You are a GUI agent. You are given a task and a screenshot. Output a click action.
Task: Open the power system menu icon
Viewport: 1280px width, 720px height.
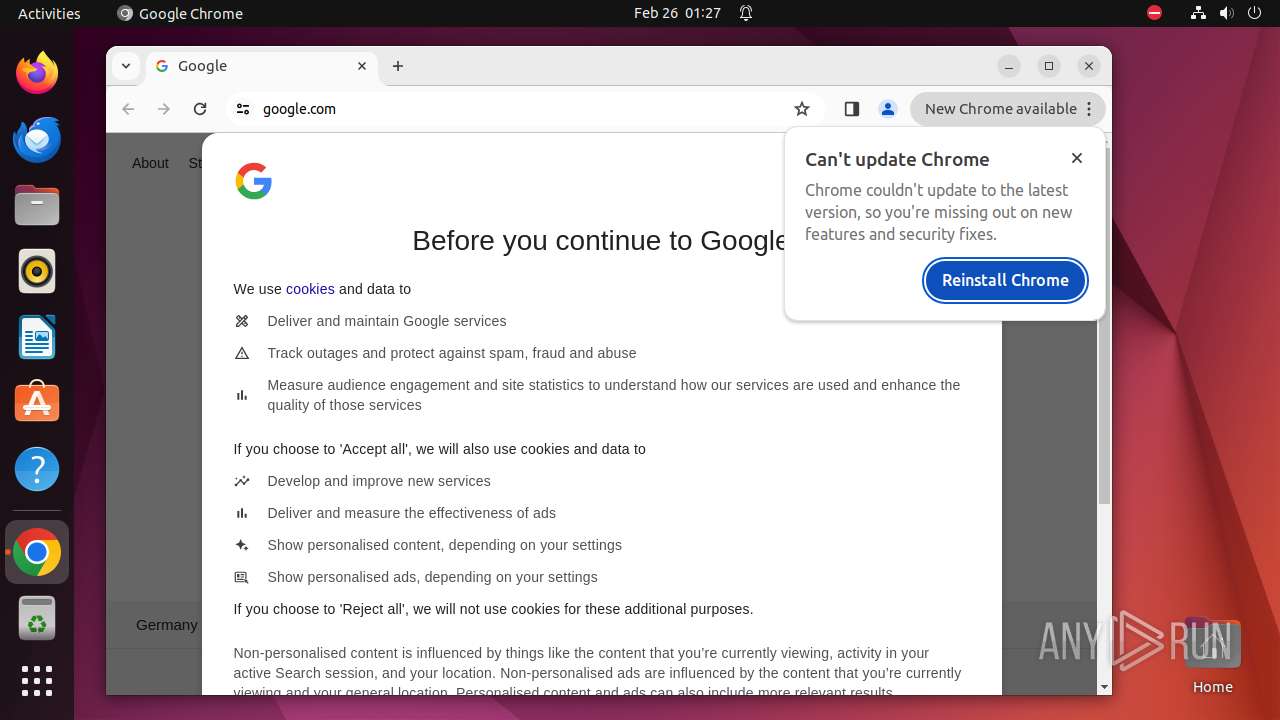1254,13
